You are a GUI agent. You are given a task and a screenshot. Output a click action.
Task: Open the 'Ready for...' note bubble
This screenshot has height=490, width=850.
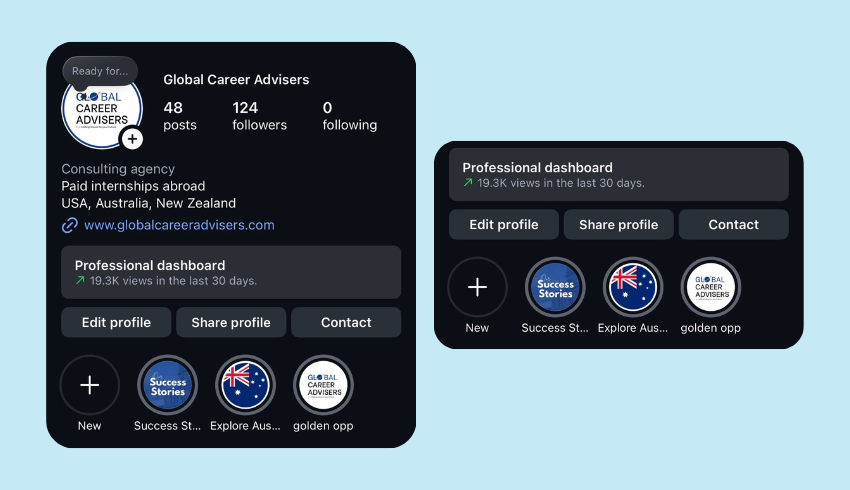click(100, 71)
